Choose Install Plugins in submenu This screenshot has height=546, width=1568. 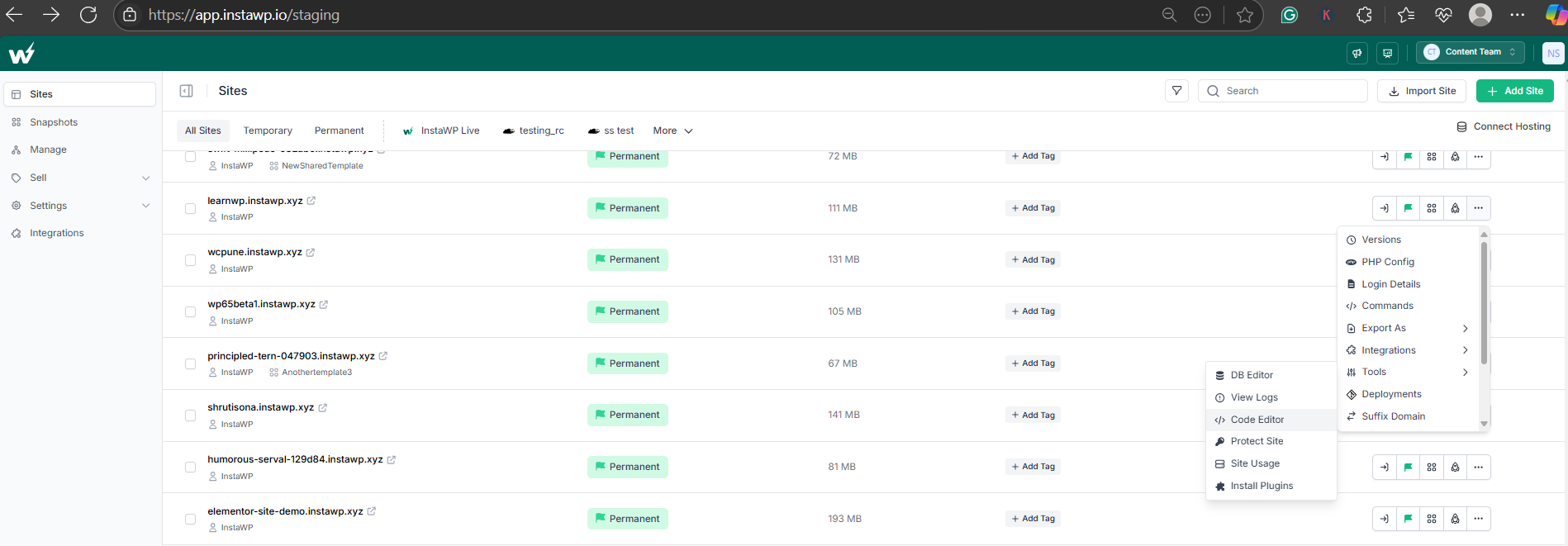(1271, 486)
